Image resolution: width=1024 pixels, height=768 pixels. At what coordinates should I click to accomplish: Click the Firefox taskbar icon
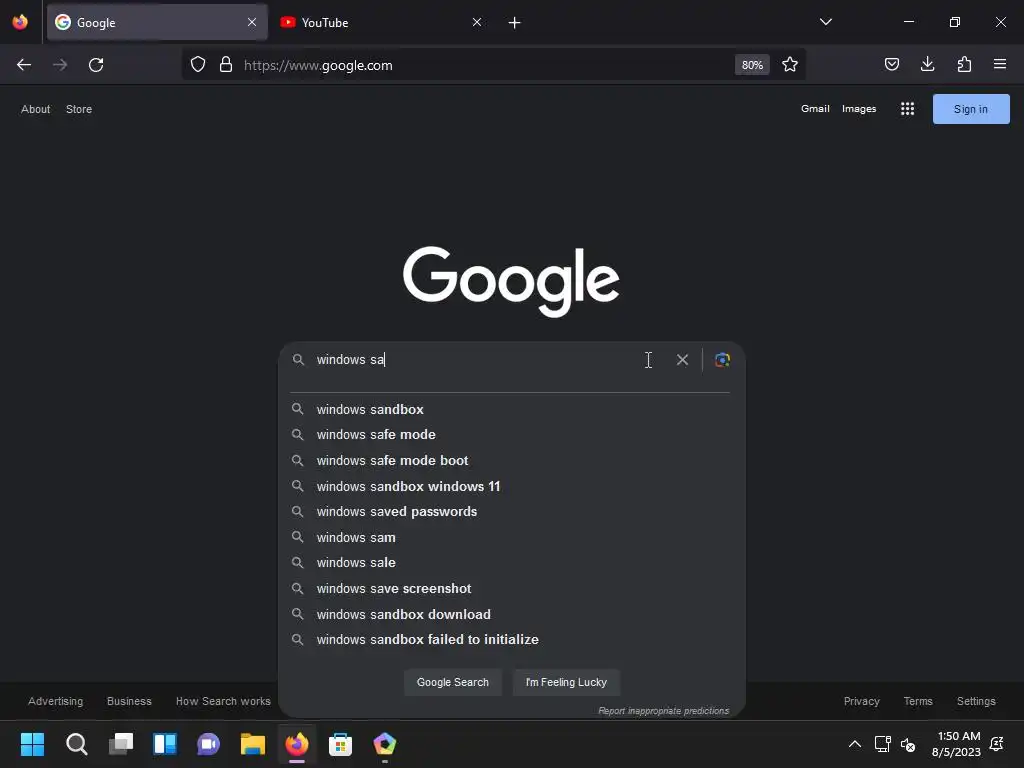[x=296, y=744]
